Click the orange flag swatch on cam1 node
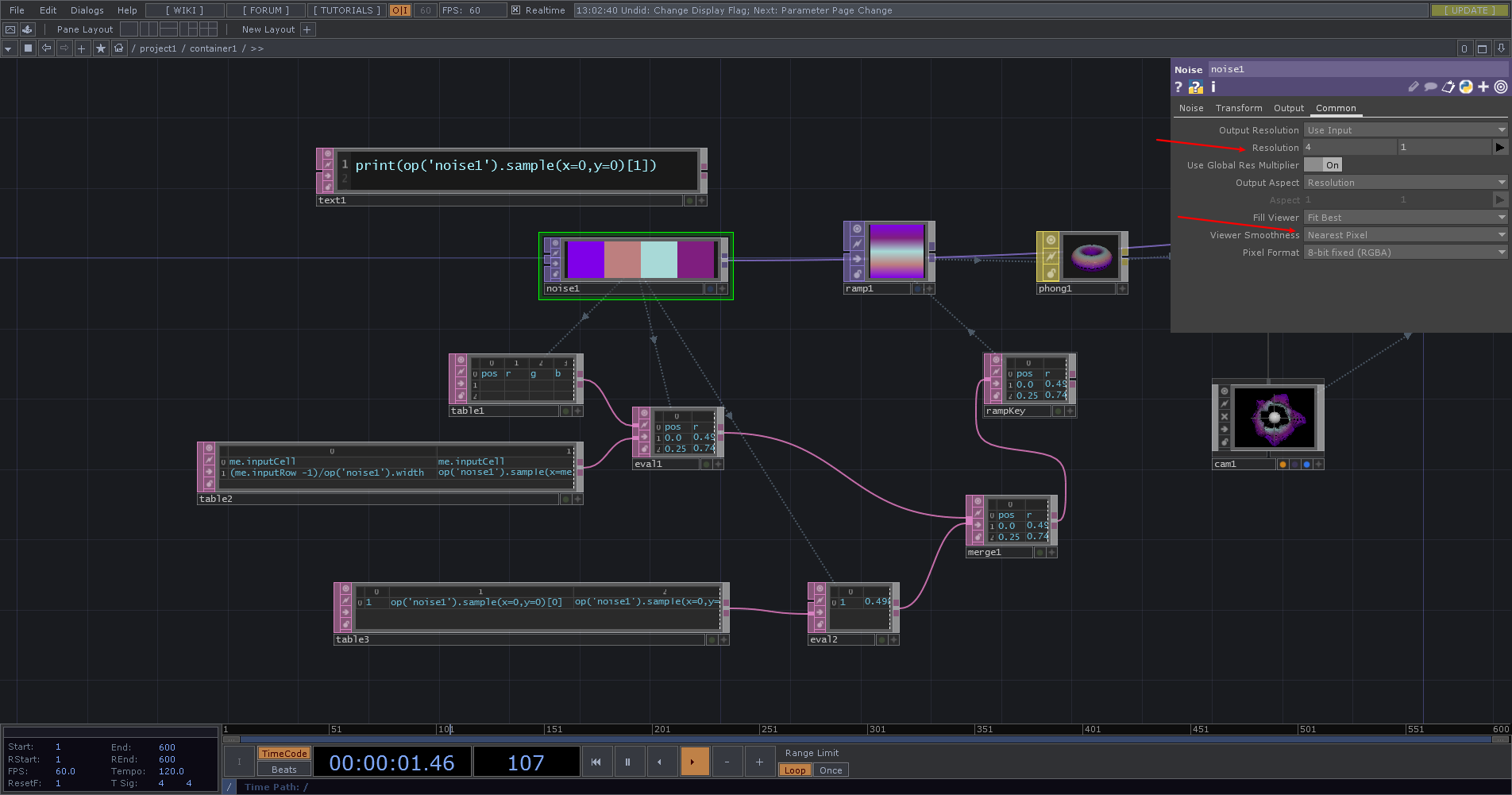 click(1282, 464)
